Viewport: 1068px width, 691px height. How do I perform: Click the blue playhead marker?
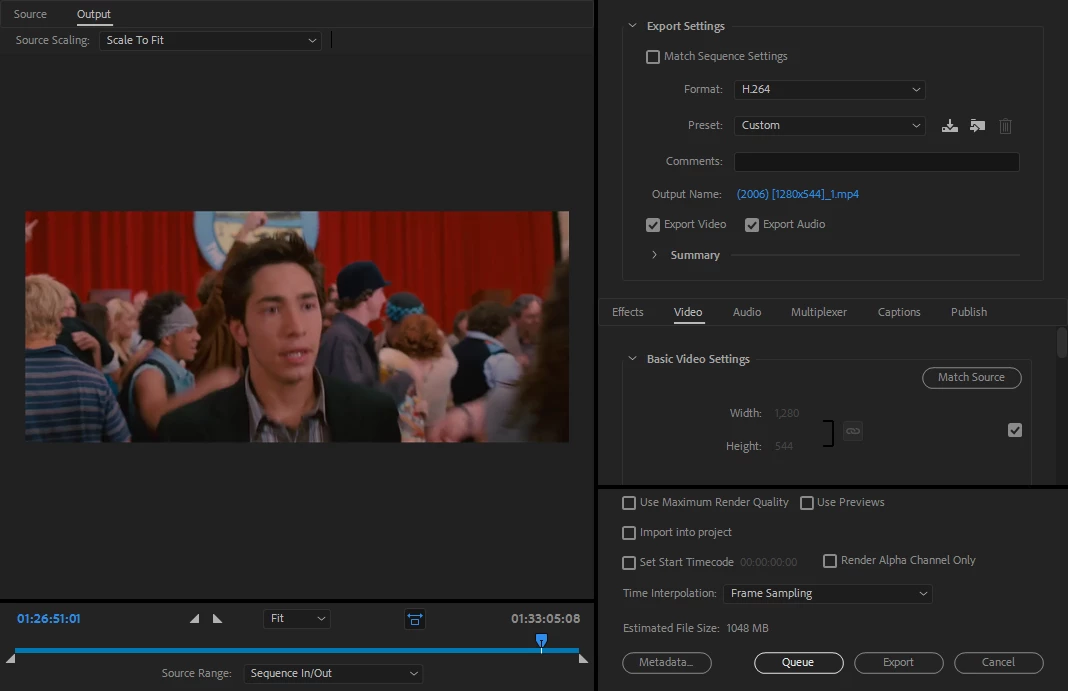541,640
